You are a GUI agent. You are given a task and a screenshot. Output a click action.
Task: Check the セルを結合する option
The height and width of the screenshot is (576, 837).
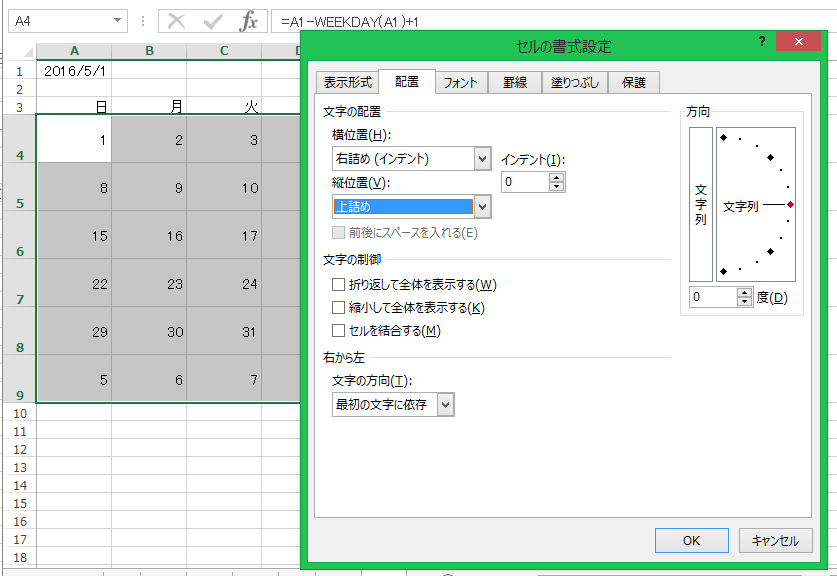(339, 331)
